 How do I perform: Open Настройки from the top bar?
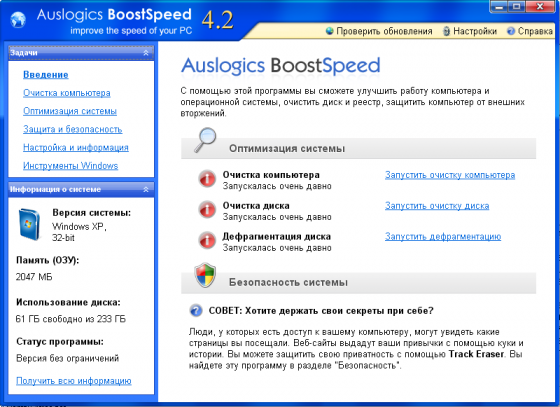click(x=470, y=31)
